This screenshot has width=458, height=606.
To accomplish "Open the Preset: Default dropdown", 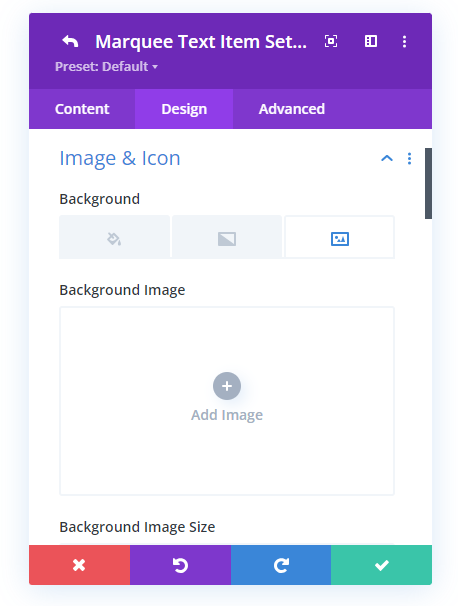I will (x=106, y=67).
